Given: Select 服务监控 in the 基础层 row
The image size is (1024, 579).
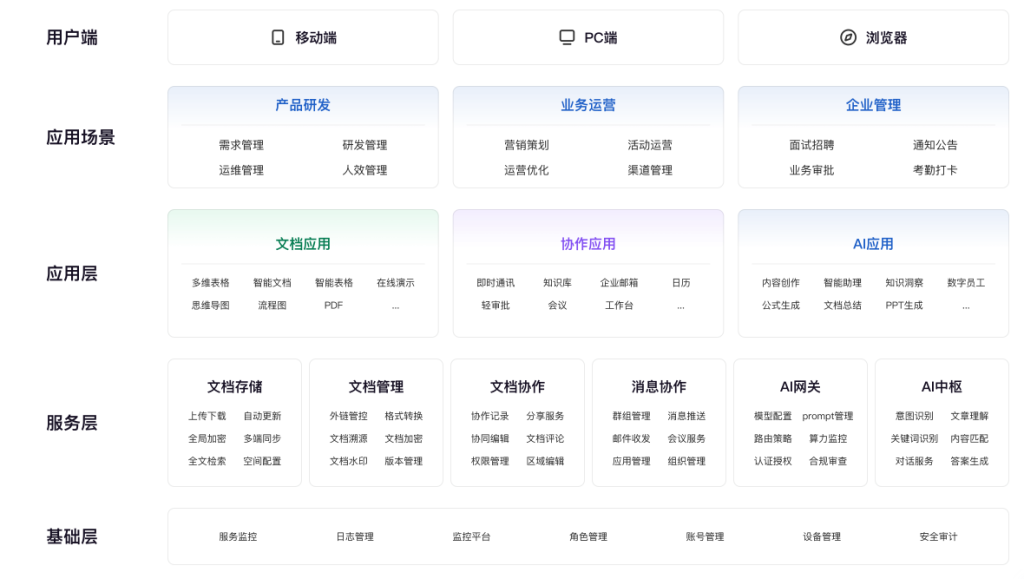Looking at the screenshot, I should pos(238,537).
